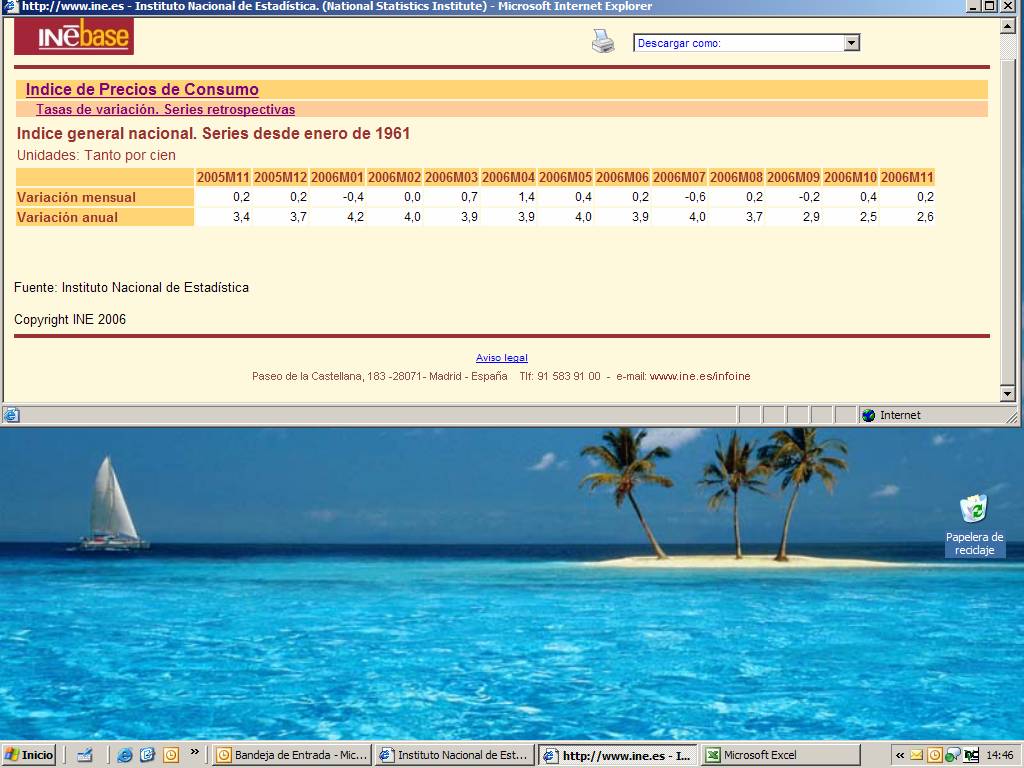Viewport: 1024px width, 768px height.
Task: Open the Indice de Precios de Consumo link
Action: click(x=142, y=90)
